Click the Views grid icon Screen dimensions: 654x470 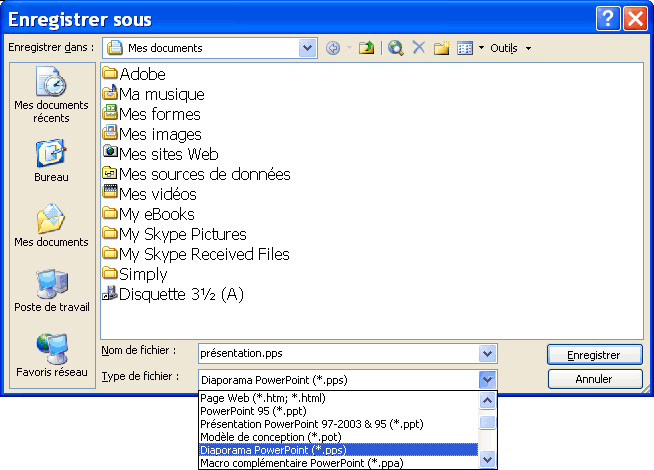[465, 48]
